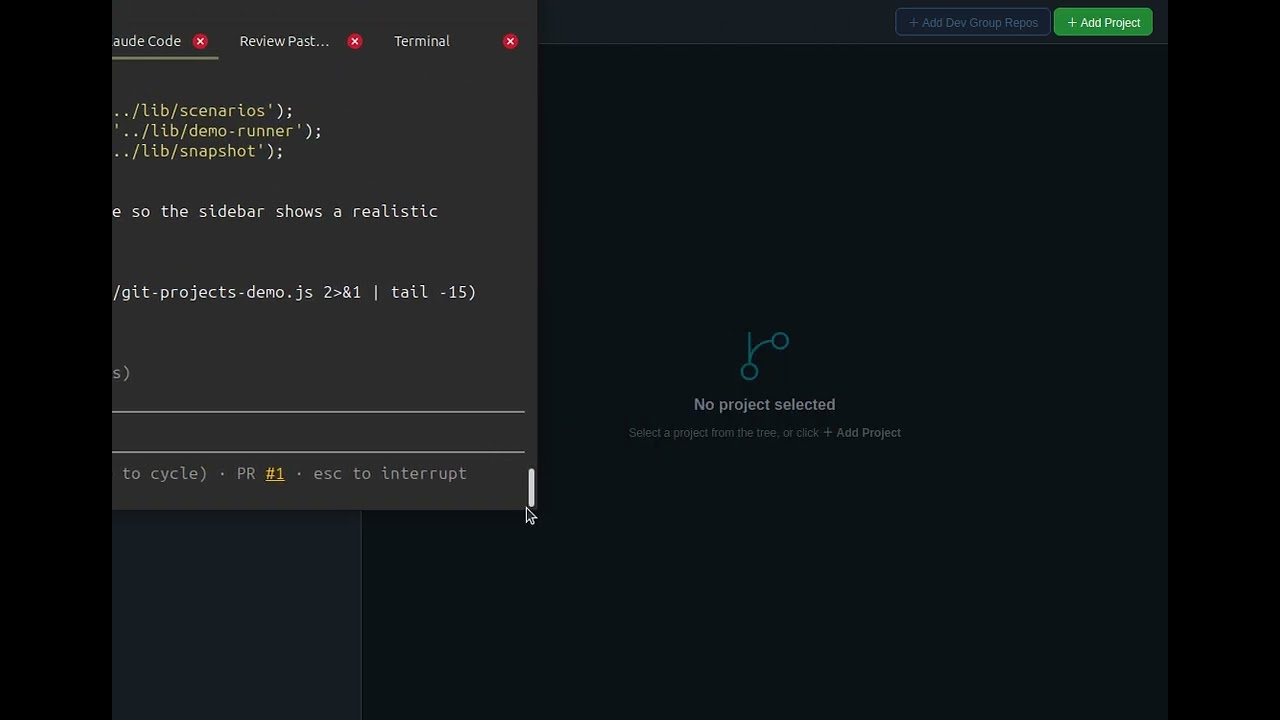Switch to the Claude Code tab
Viewport: 1280px width, 720px height.
147,41
